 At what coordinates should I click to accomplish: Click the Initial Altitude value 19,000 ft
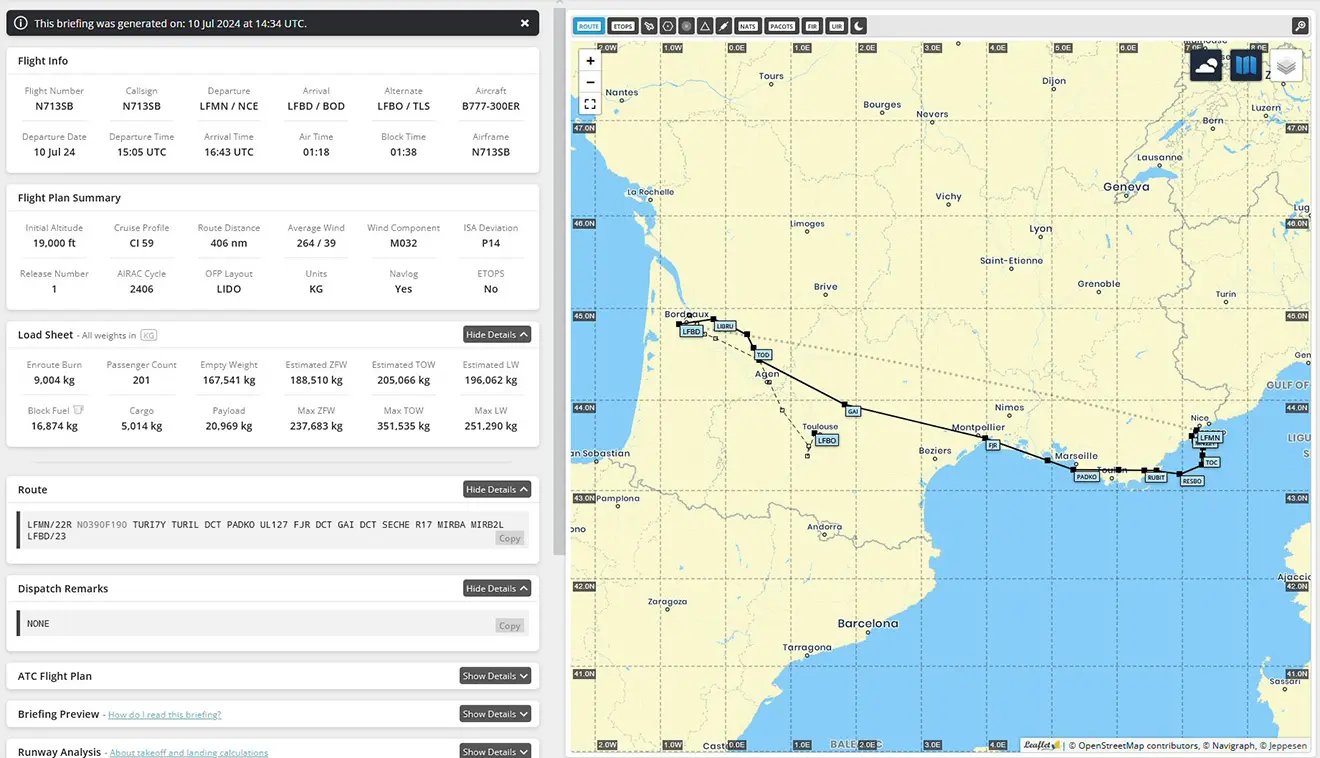coord(54,243)
